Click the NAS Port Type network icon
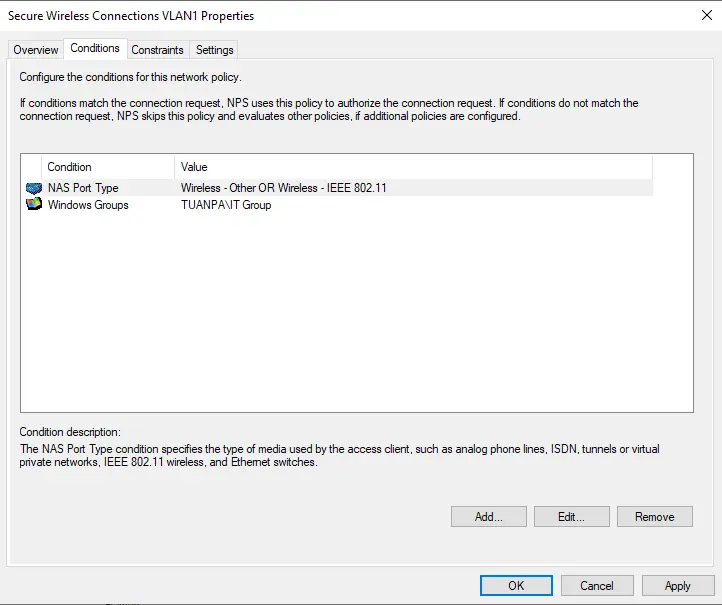 point(34,188)
